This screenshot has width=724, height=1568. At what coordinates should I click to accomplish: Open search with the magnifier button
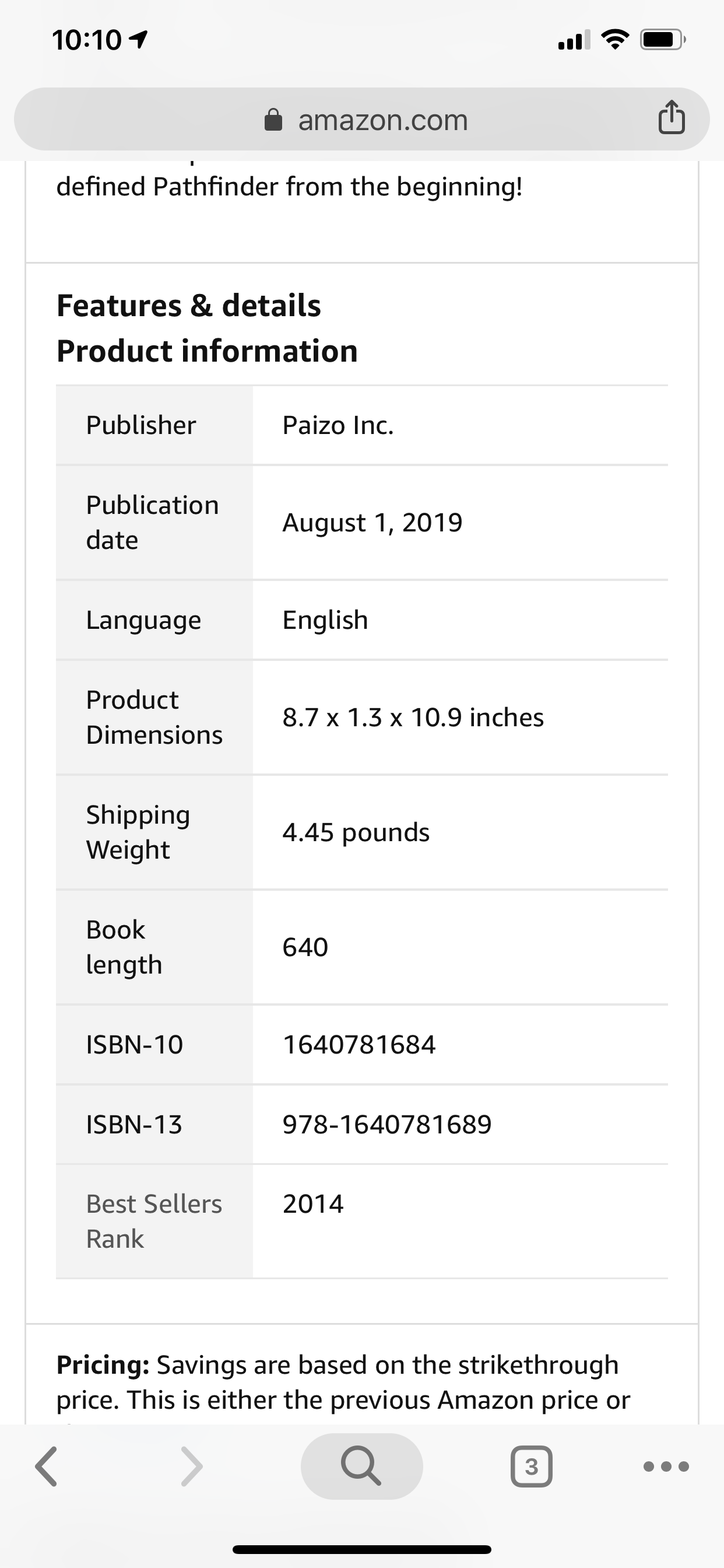pos(361,1466)
